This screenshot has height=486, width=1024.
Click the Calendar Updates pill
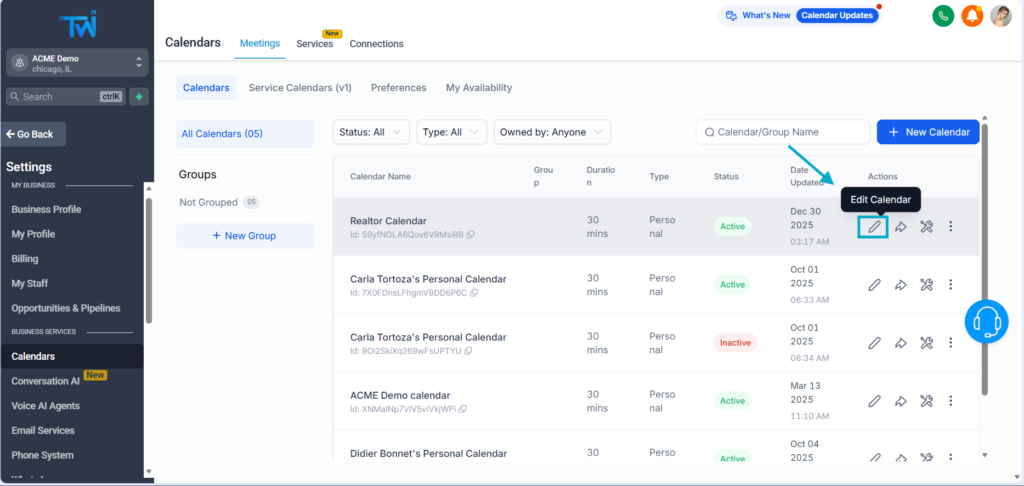(x=837, y=16)
